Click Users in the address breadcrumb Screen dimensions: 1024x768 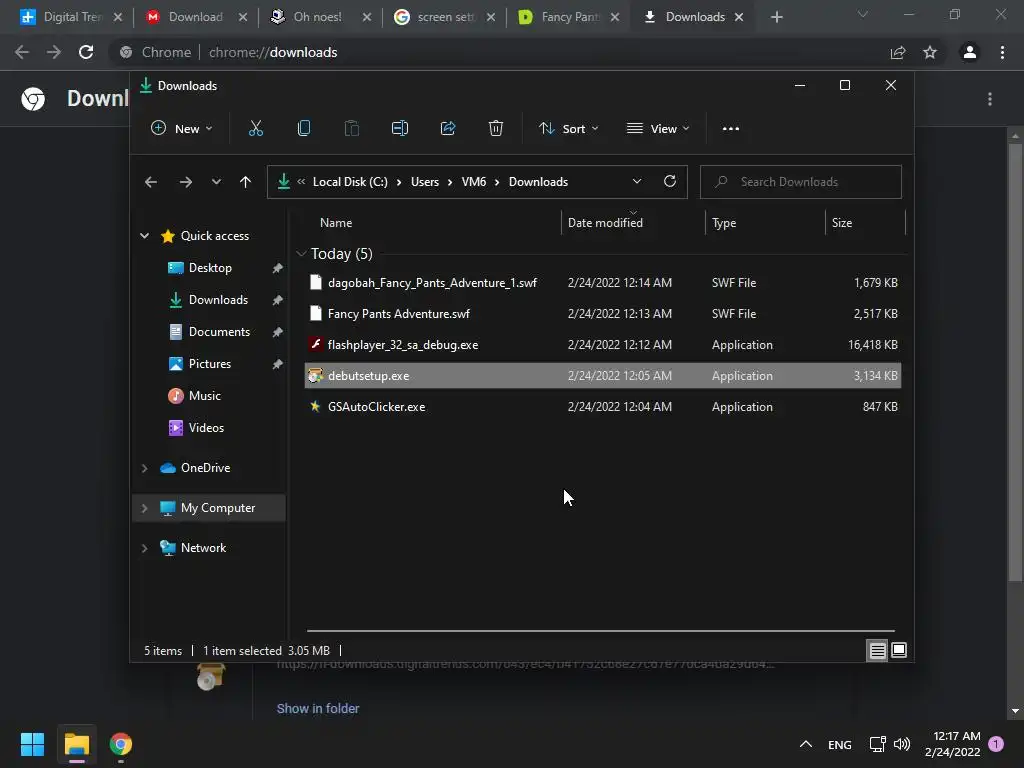pyautogui.click(x=424, y=182)
